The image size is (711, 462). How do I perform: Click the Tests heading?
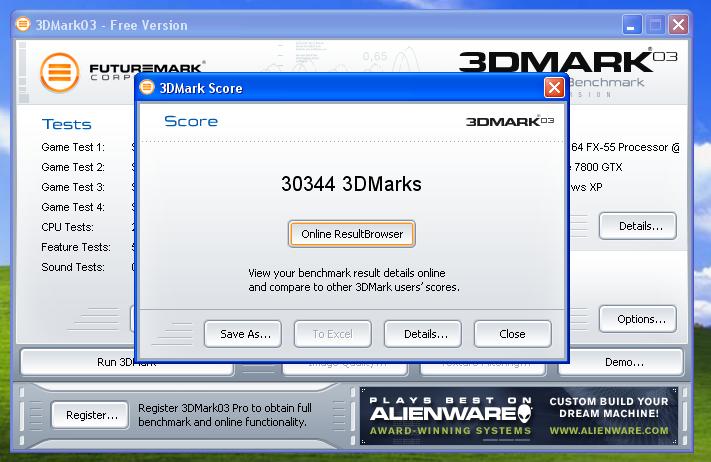(67, 124)
